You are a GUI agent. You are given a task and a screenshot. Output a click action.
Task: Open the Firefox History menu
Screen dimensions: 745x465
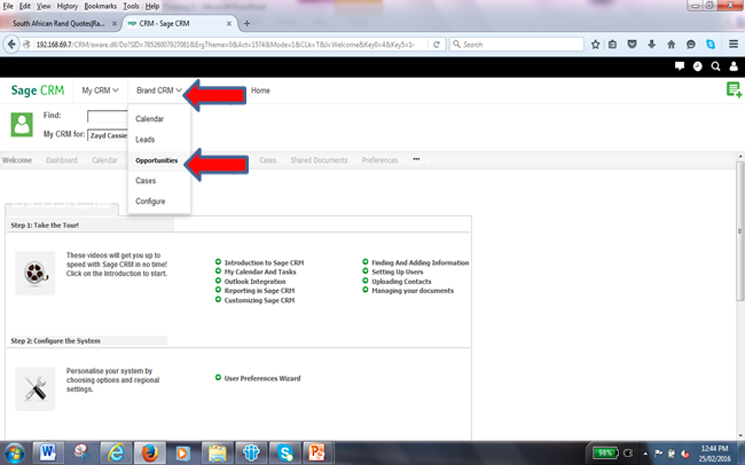click(x=67, y=6)
